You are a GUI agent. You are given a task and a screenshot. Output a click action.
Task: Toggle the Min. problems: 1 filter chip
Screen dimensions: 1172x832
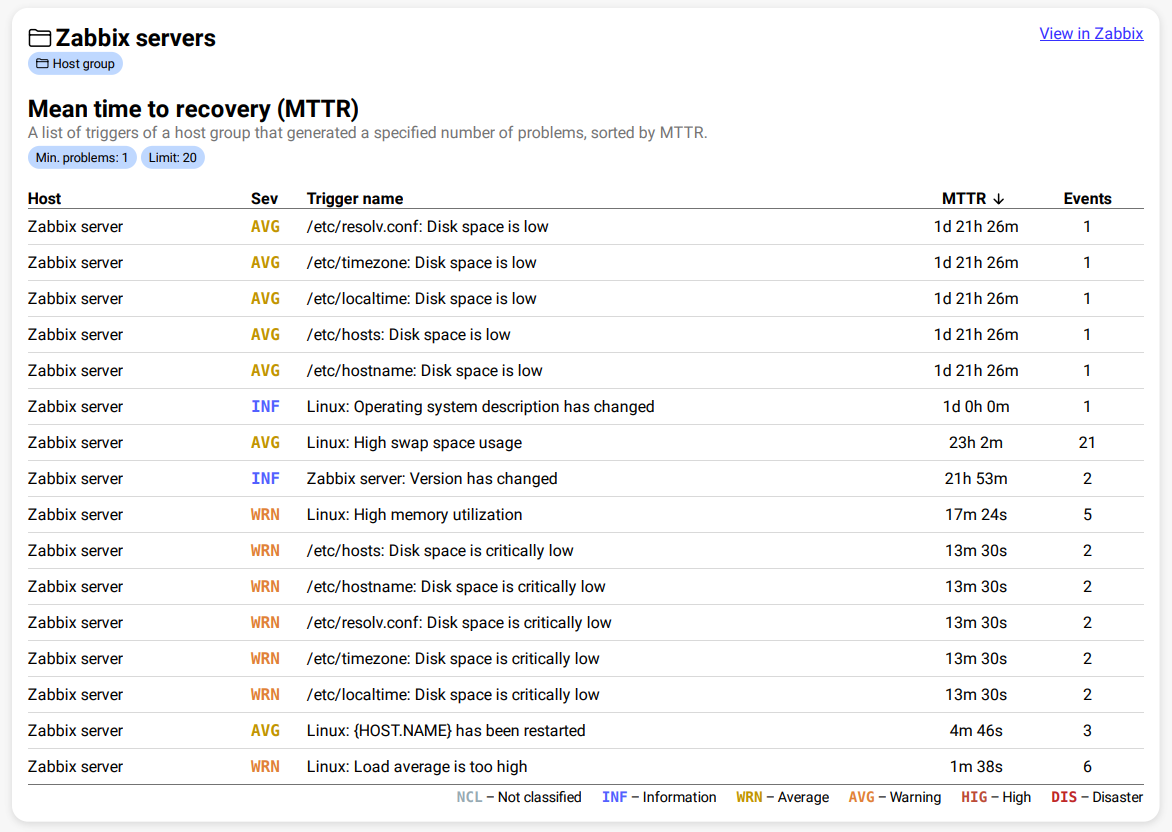tap(82, 157)
